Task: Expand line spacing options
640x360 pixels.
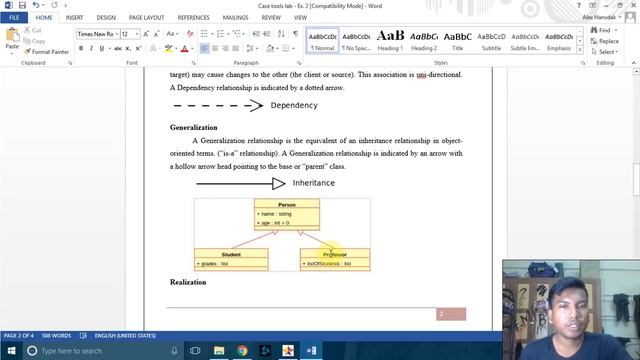Action: pos(252,49)
